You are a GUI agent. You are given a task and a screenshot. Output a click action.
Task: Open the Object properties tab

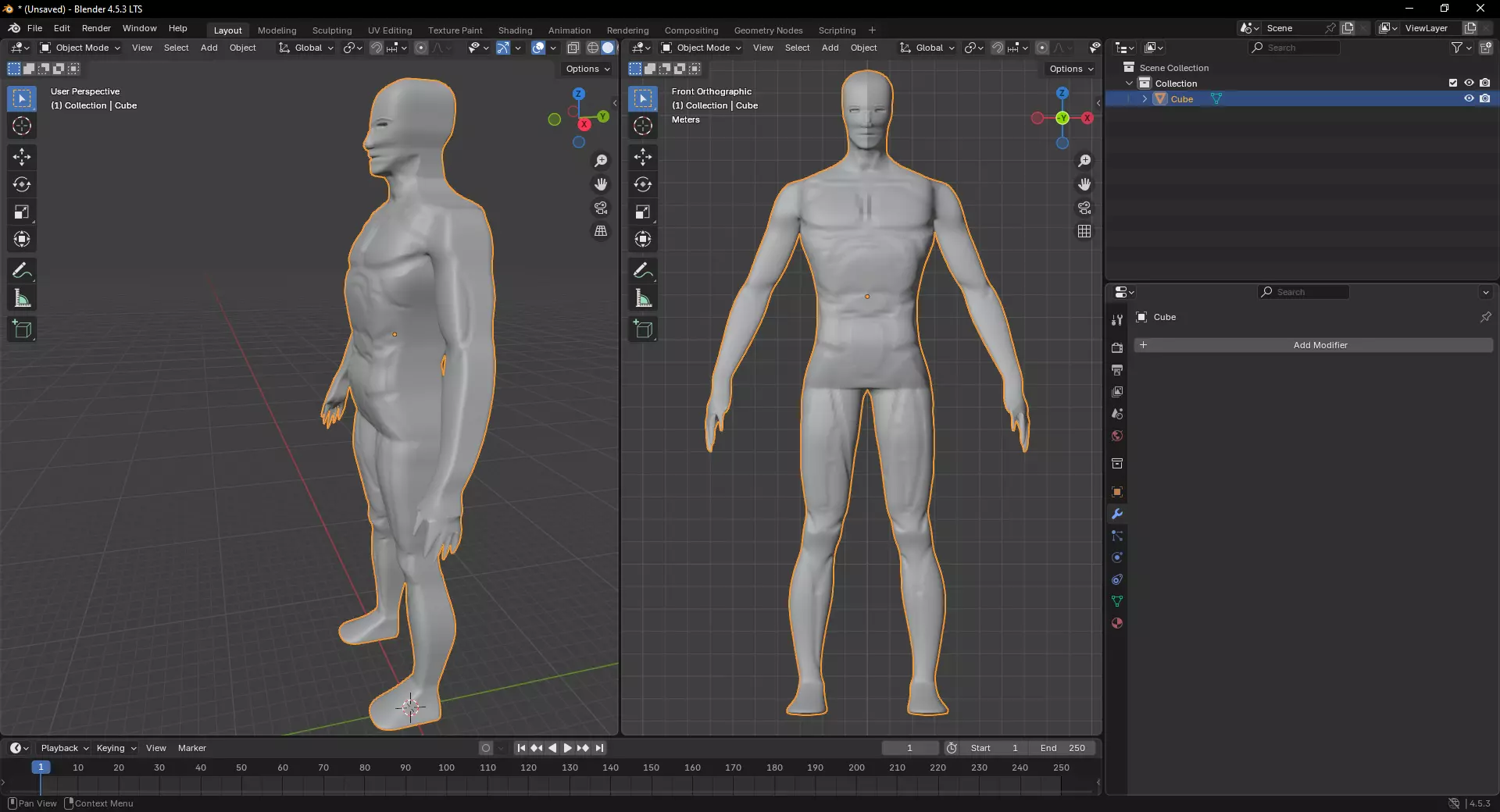point(1117,492)
